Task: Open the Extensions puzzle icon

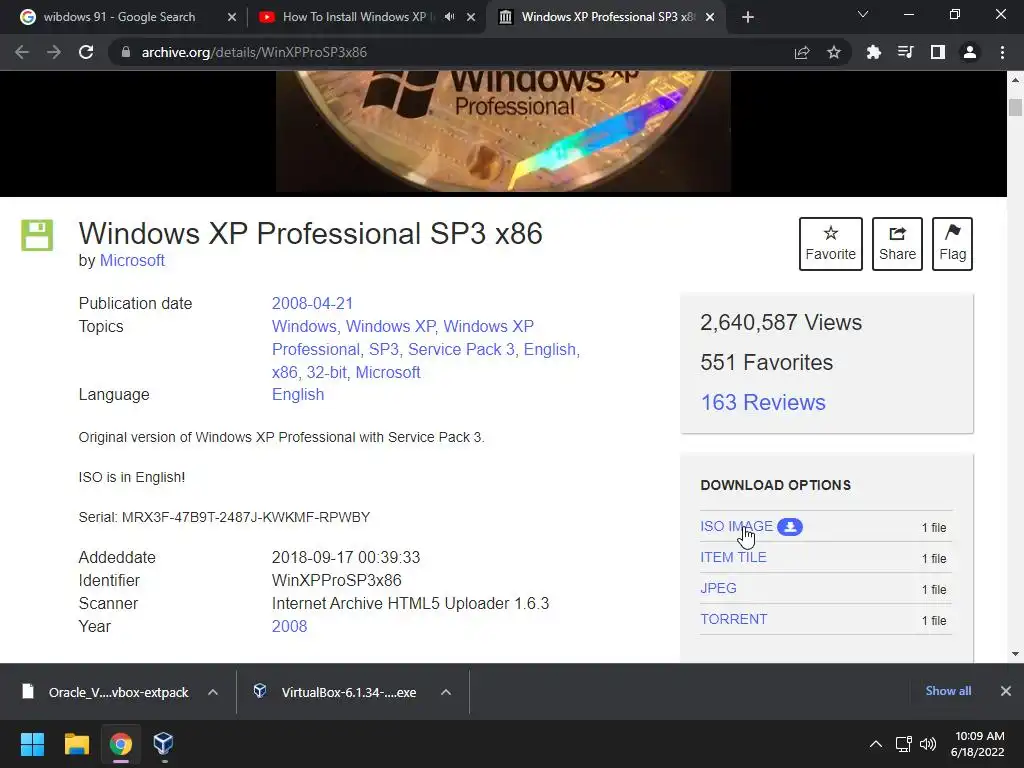Action: click(874, 52)
